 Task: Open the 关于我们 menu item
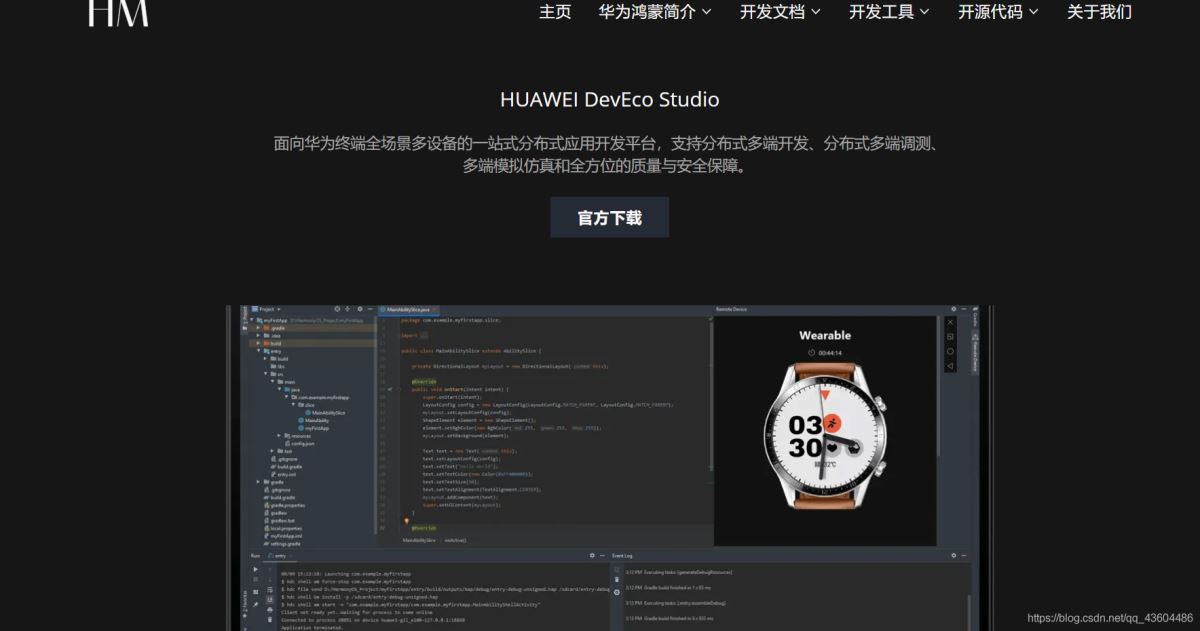[1098, 13]
